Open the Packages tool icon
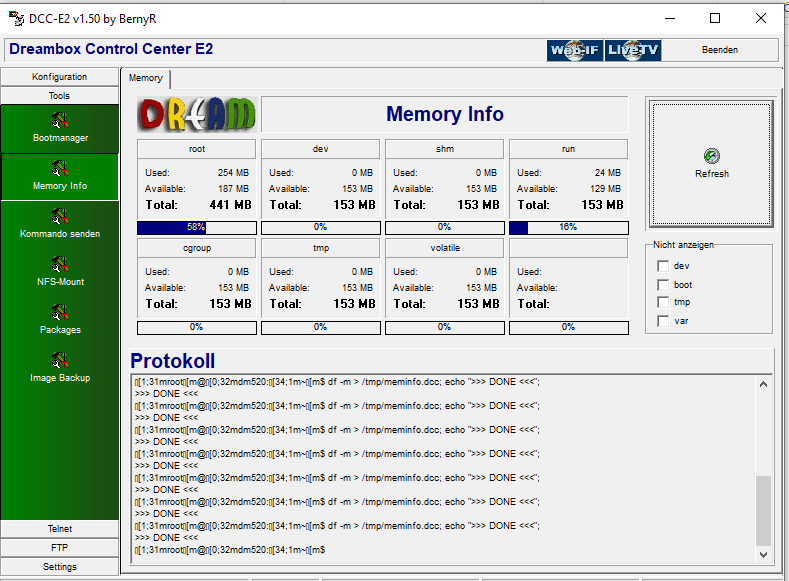The height and width of the screenshot is (581, 789). (x=60, y=313)
